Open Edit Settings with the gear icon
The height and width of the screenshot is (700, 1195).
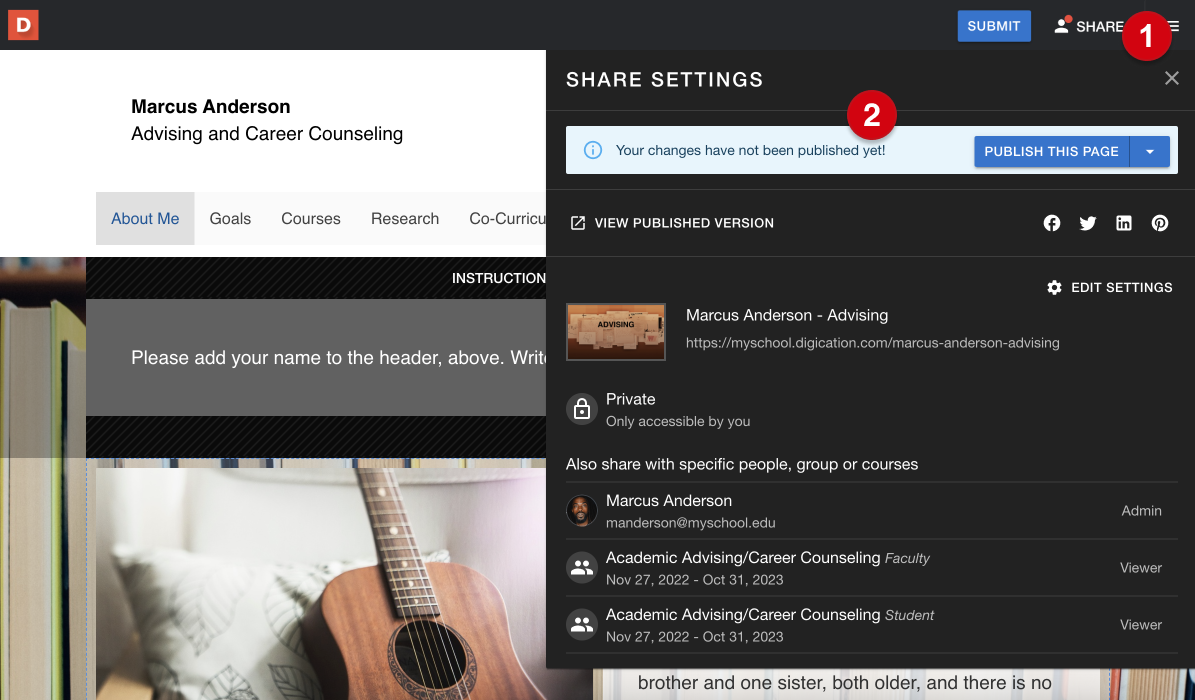(1055, 287)
